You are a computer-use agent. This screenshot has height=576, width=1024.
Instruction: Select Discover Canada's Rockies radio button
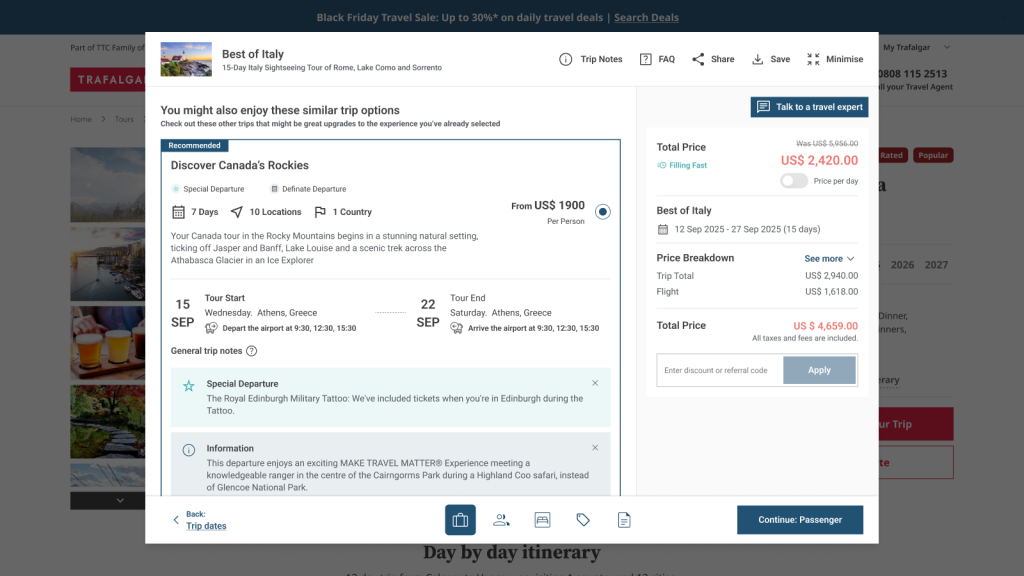point(602,211)
